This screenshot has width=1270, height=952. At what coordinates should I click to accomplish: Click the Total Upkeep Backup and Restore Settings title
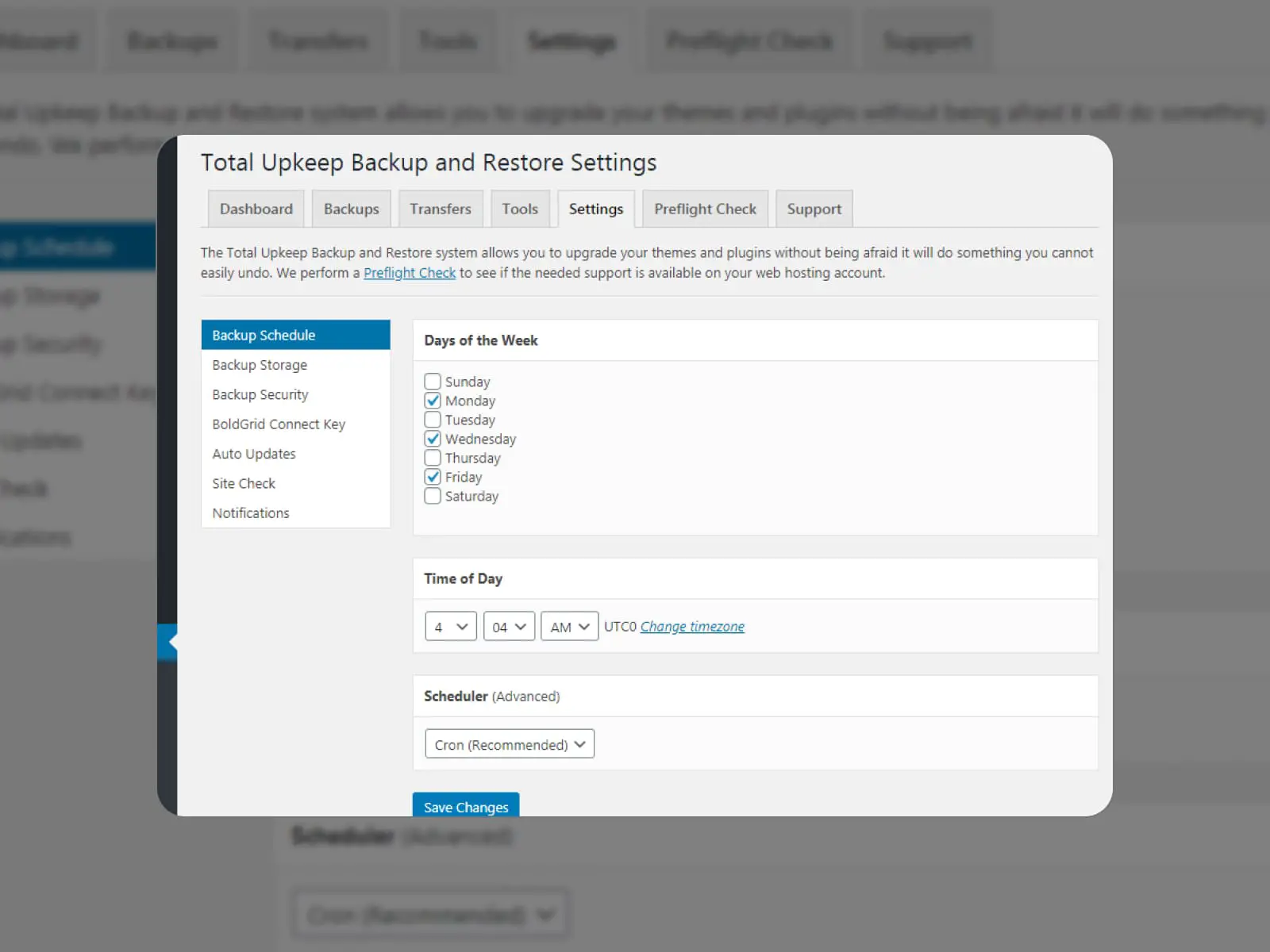click(x=429, y=163)
